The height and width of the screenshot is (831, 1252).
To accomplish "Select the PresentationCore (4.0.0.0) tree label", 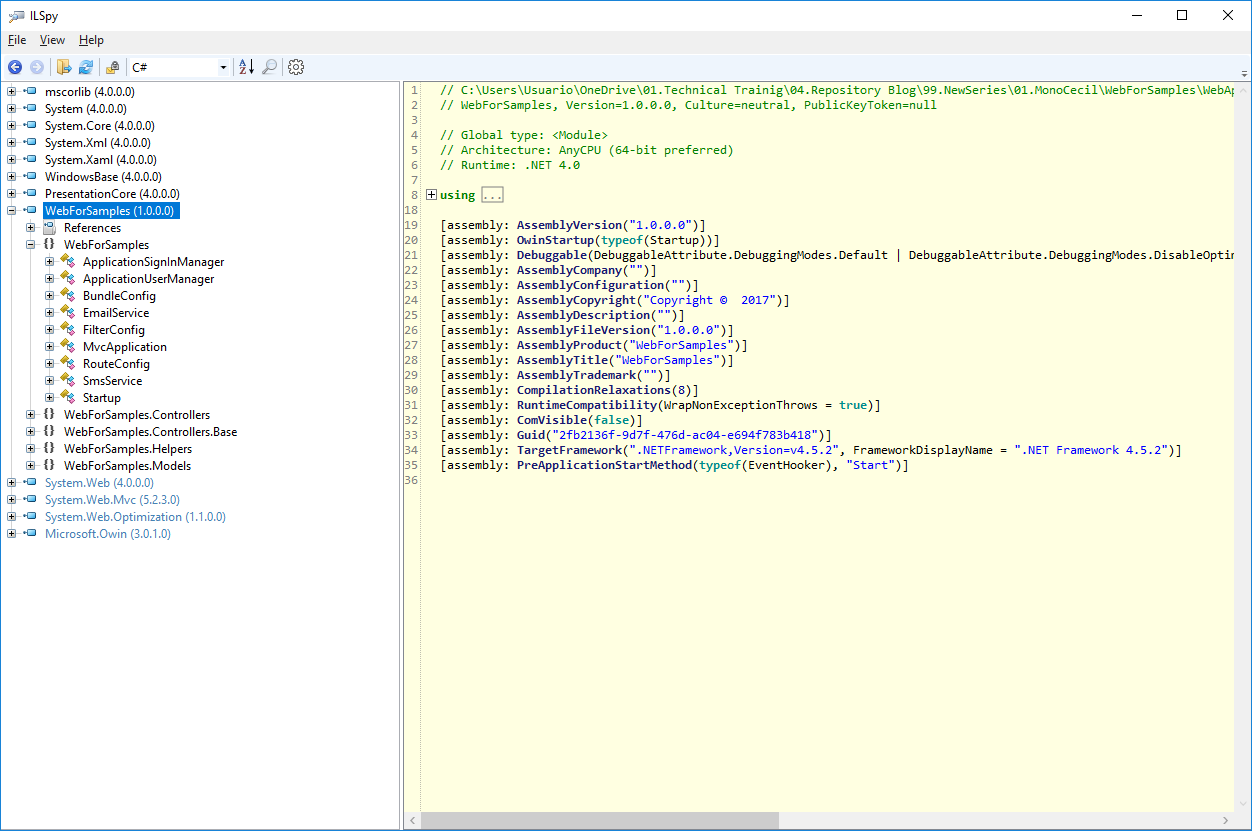I will pyautogui.click(x=112, y=194).
